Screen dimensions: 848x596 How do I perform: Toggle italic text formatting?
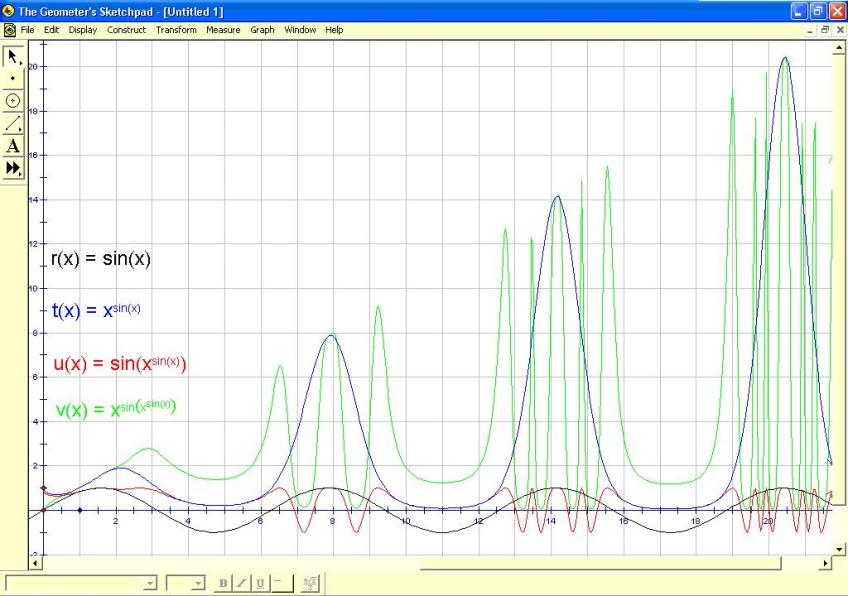[241, 582]
